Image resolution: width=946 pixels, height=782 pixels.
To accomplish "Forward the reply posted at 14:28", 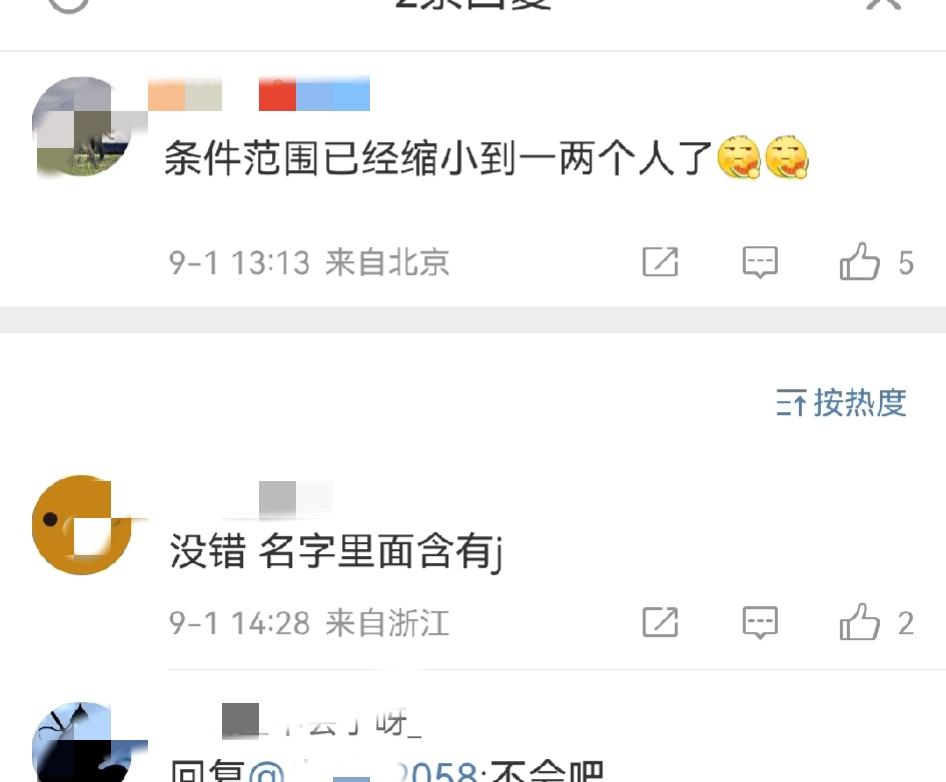I will pyautogui.click(x=660, y=622).
